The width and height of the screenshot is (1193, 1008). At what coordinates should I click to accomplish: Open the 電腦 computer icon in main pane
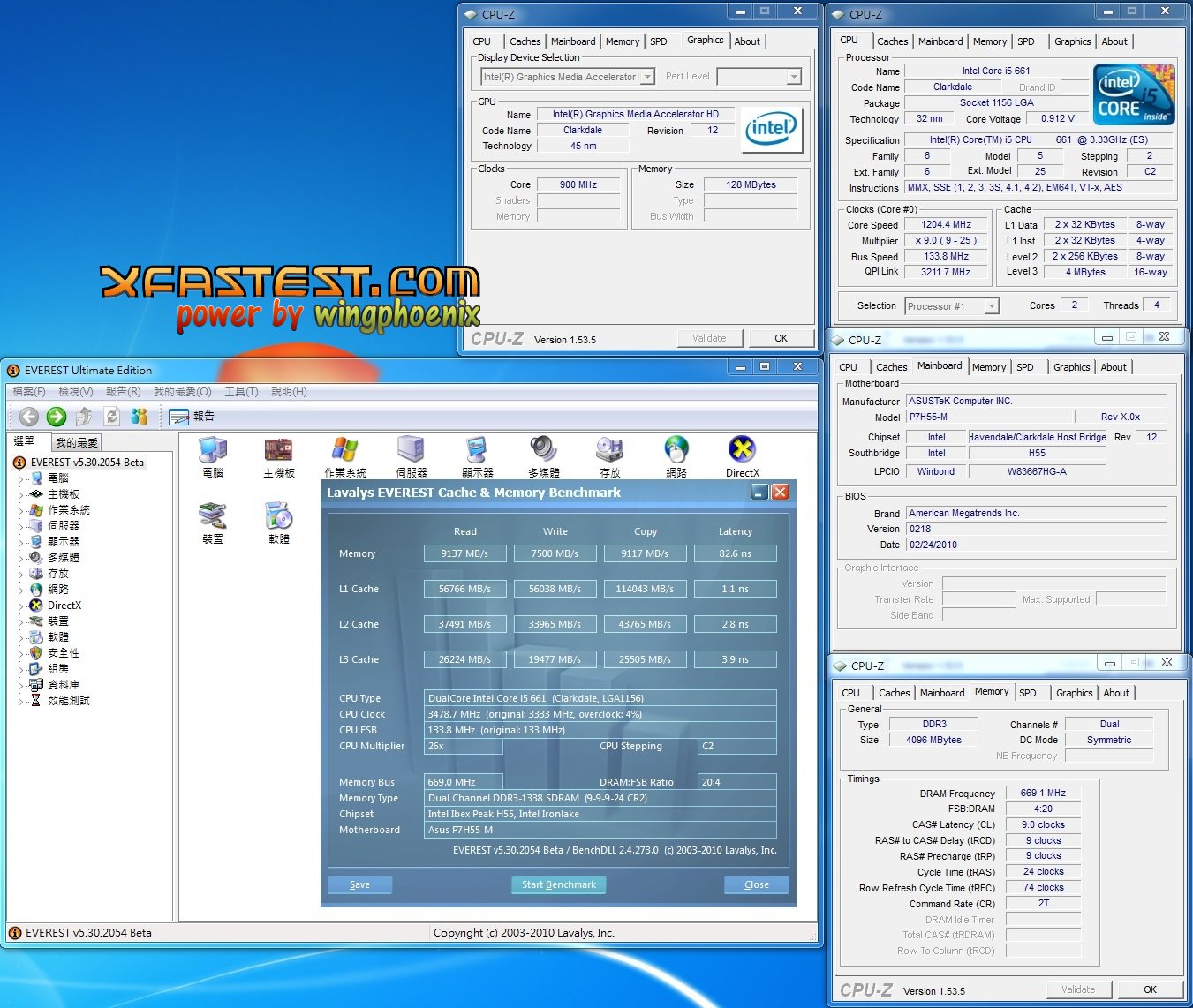click(213, 457)
